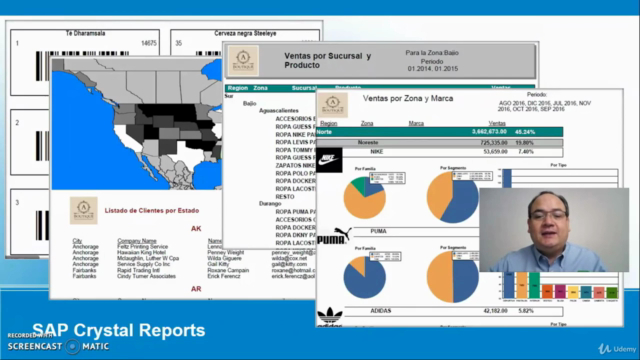
Task: Click the ROPA TOMMY product line
Action: pyautogui.click(x=296, y=150)
